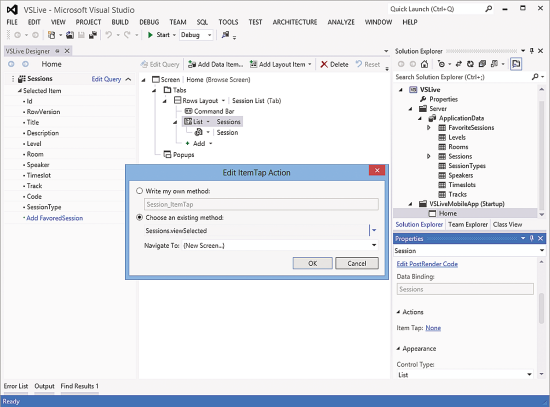Click the Sync with Active Document icon
Viewport: 550px width, 407px height.
458,64
